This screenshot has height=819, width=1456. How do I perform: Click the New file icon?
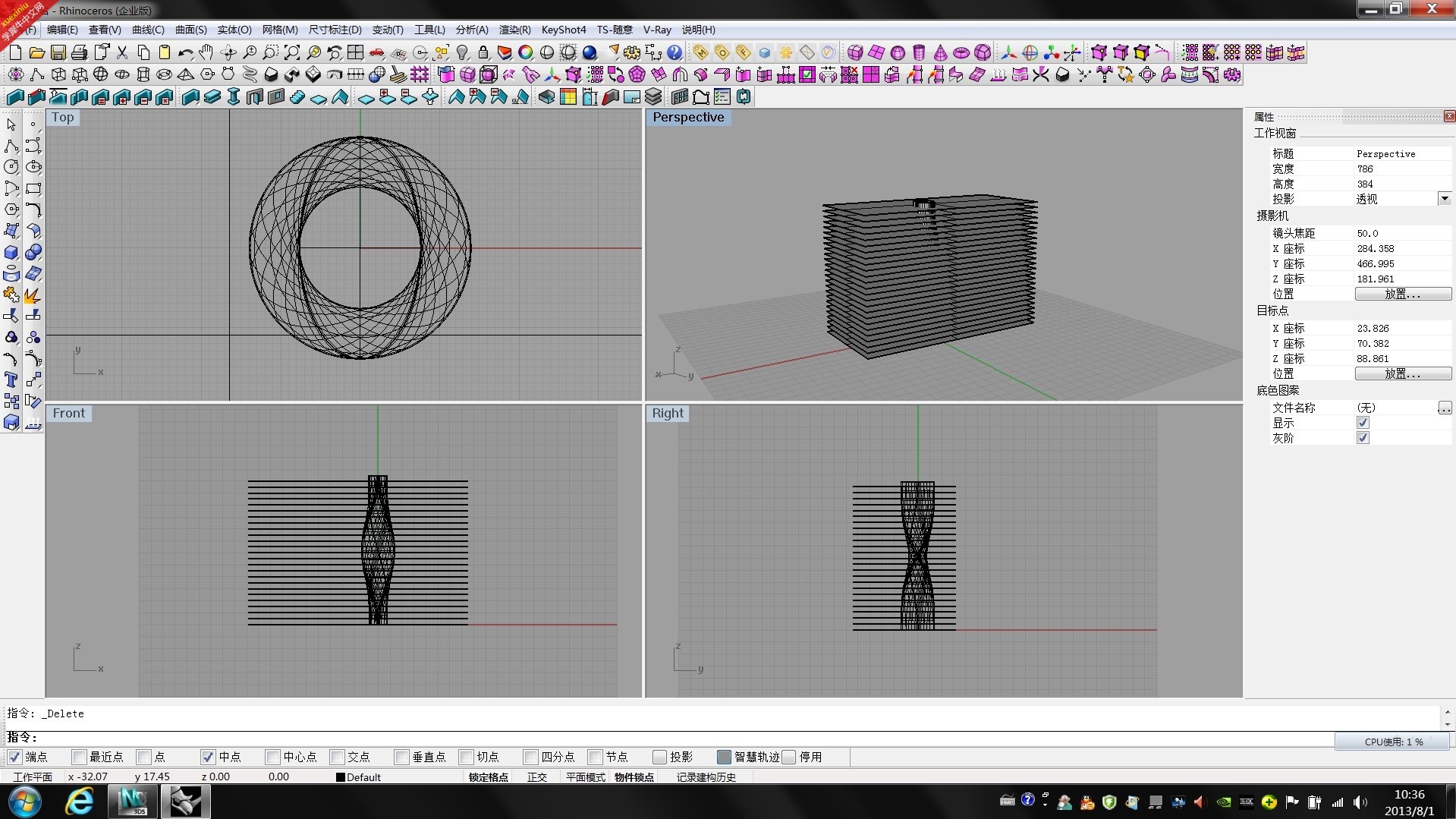pos(15,52)
